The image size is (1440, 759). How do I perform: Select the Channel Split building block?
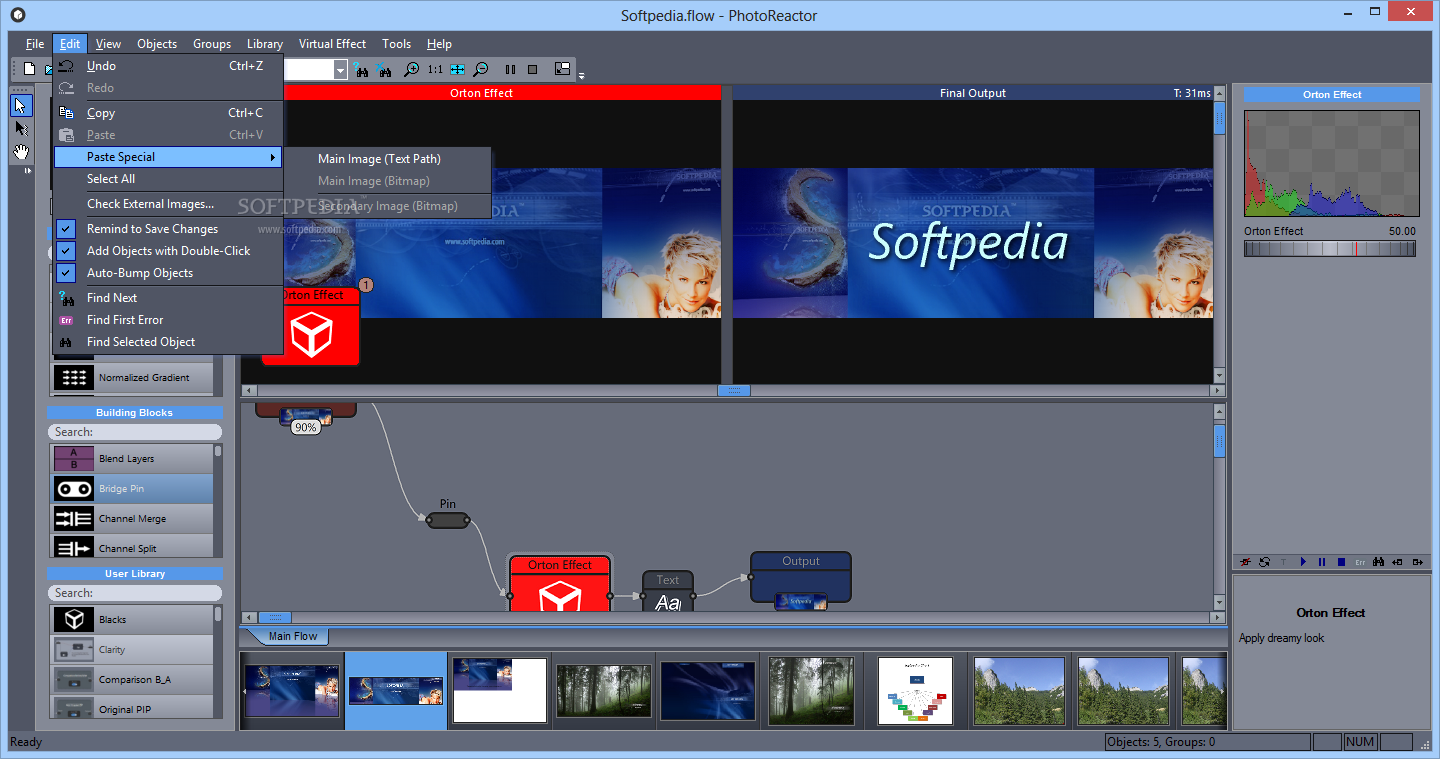(132, 548)
